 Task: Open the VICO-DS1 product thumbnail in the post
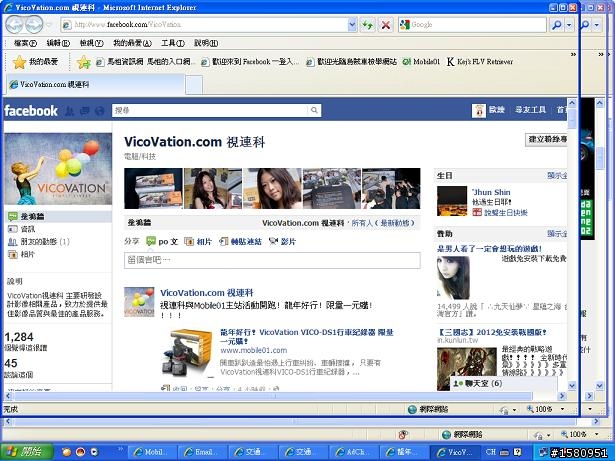coord(187,352)
